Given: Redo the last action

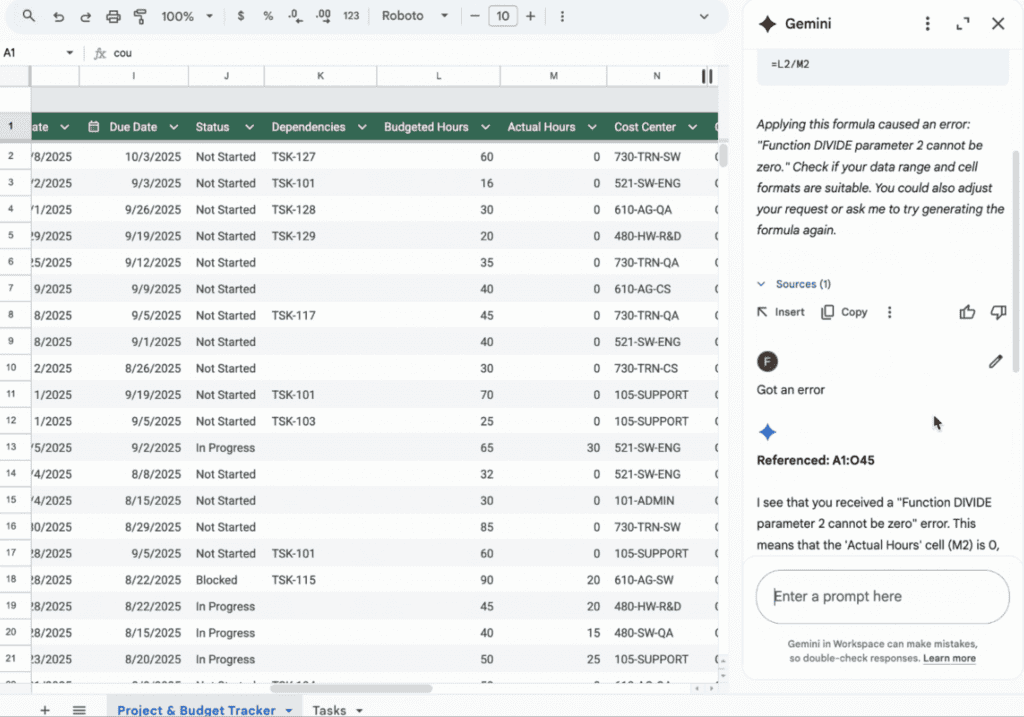Looking at the screenshot, I should pos(86,16).
